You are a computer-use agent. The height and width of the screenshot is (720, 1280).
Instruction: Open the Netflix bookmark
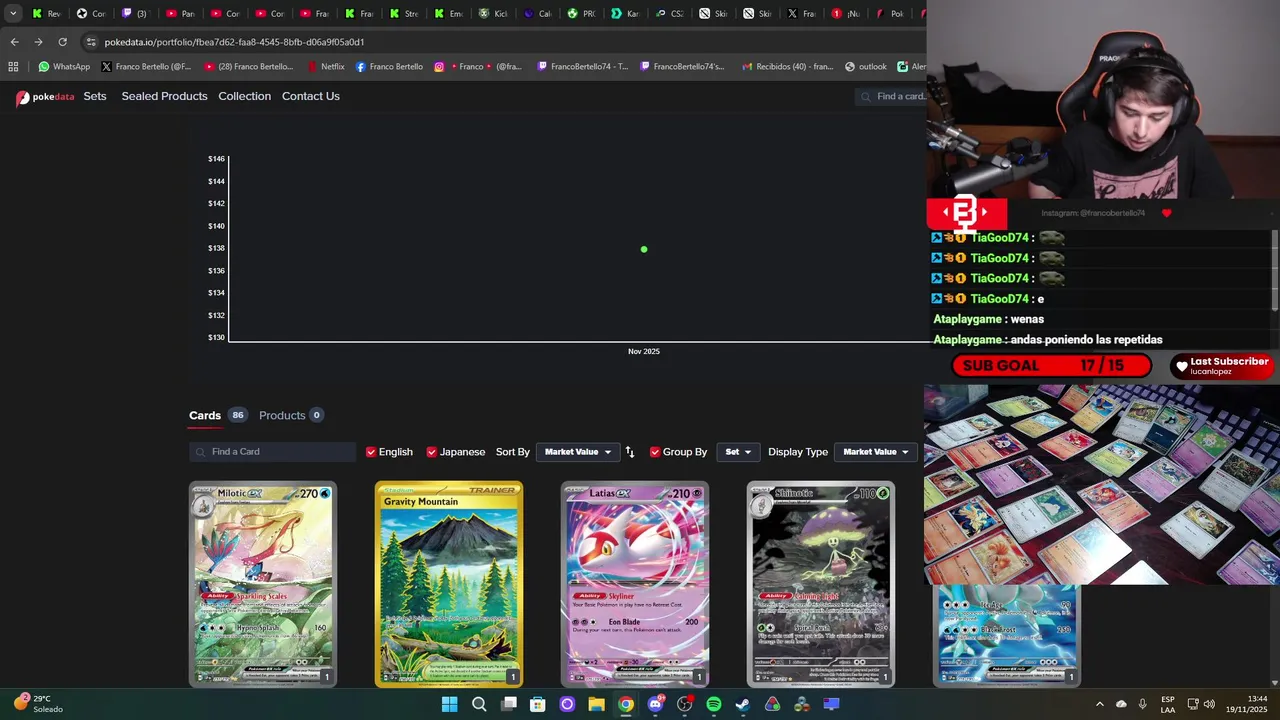tap(326, 67)
